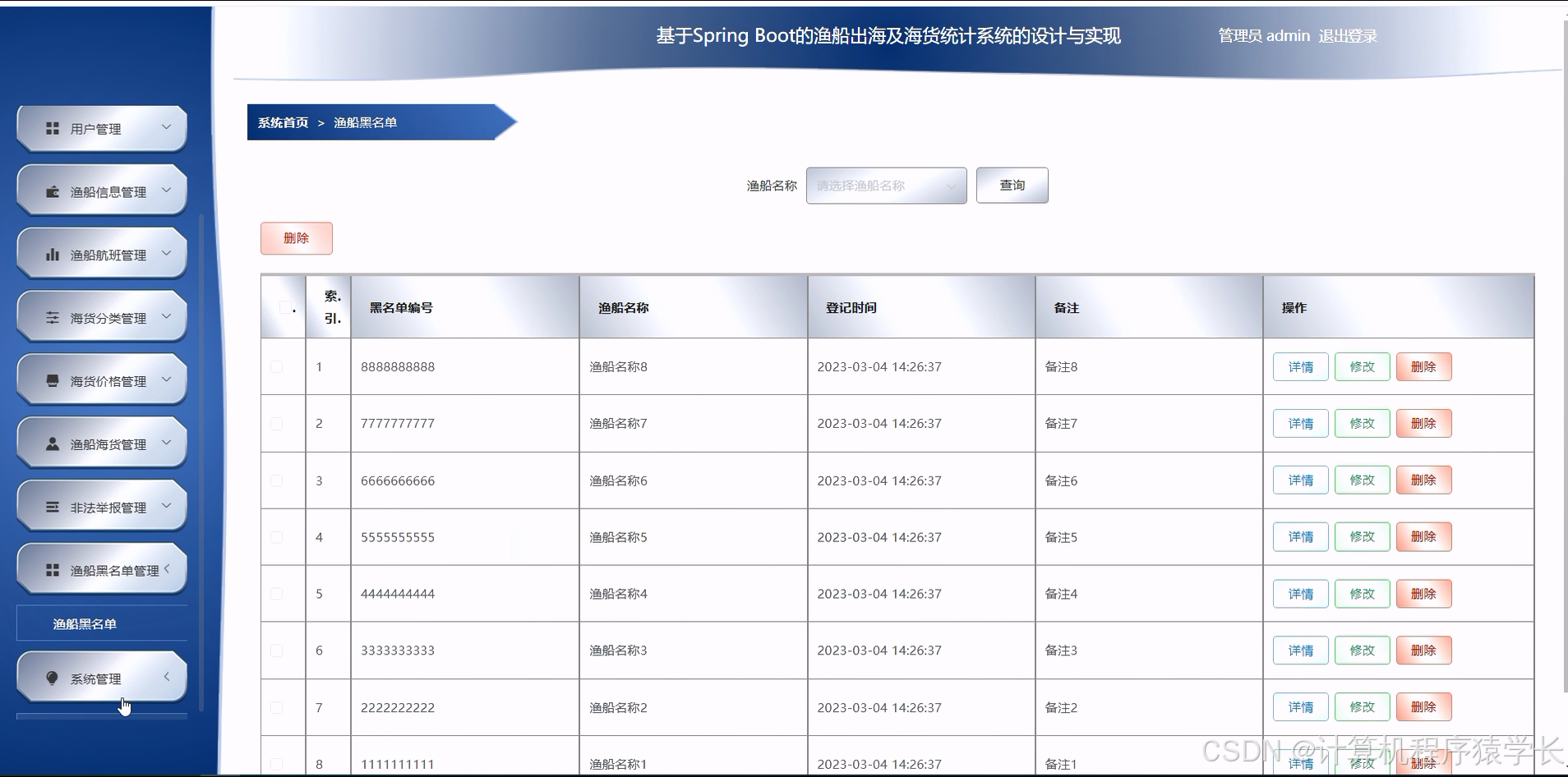Click the 管理员 admin label
The image size is (1568, 777).
point(1264,36)
